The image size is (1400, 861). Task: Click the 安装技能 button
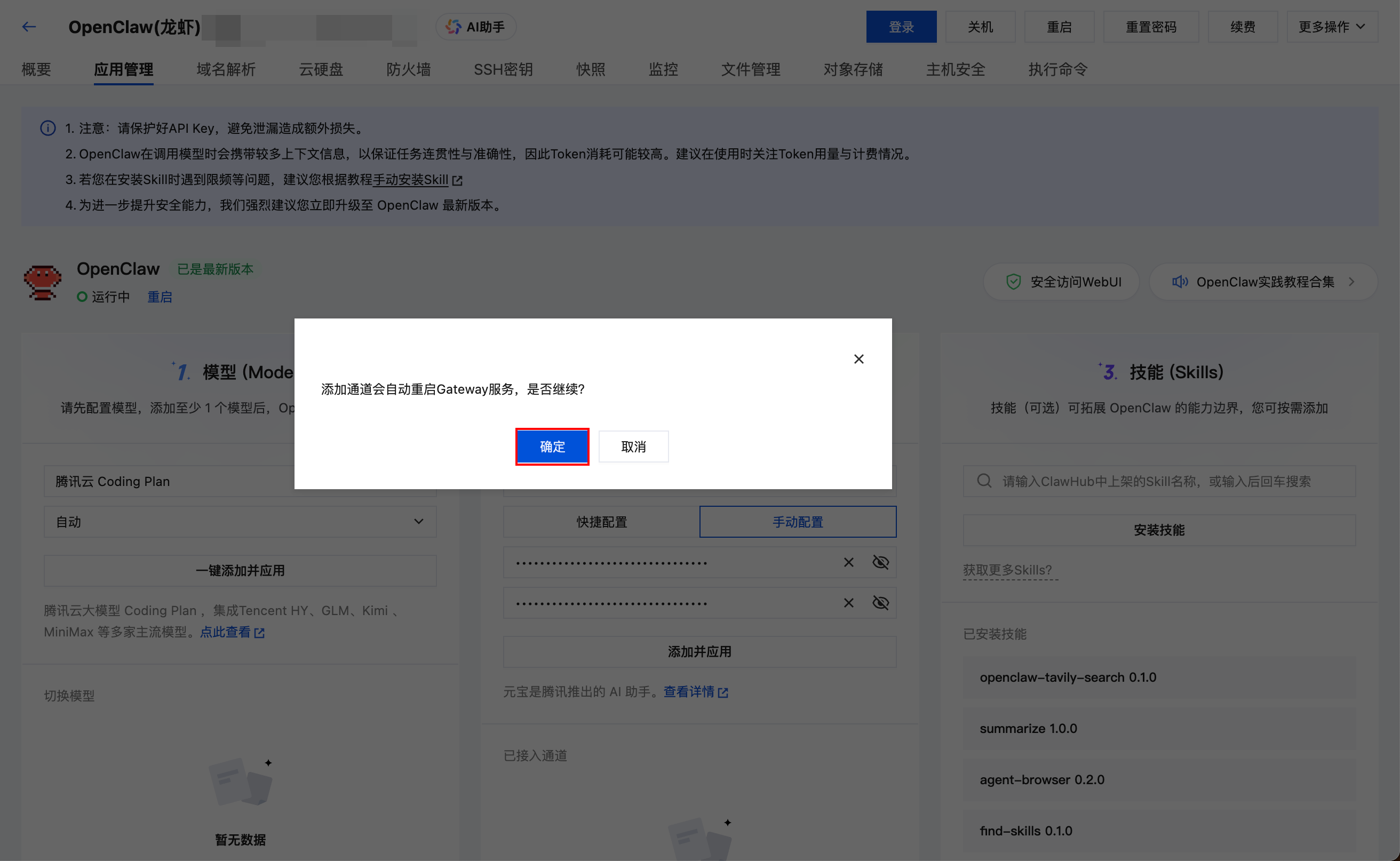(x=1158, y=530)
